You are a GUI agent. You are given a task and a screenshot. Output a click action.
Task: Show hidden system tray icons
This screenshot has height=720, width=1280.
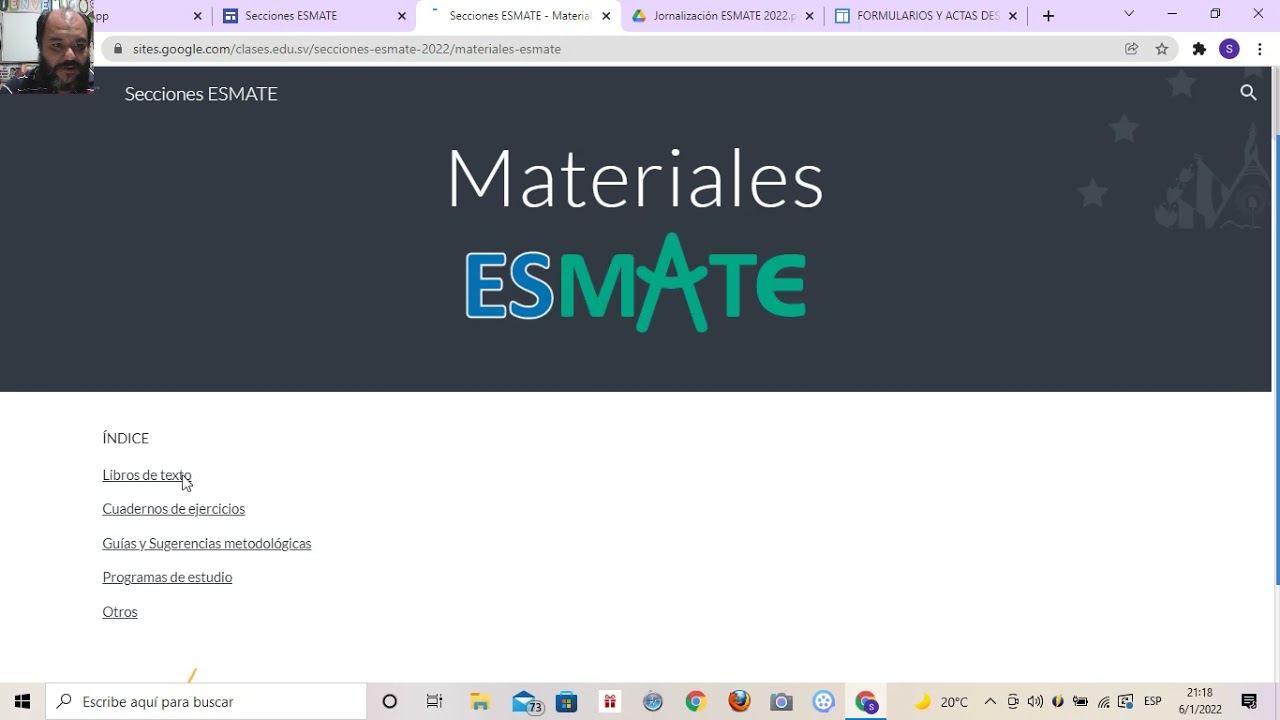tap(990, 701)
